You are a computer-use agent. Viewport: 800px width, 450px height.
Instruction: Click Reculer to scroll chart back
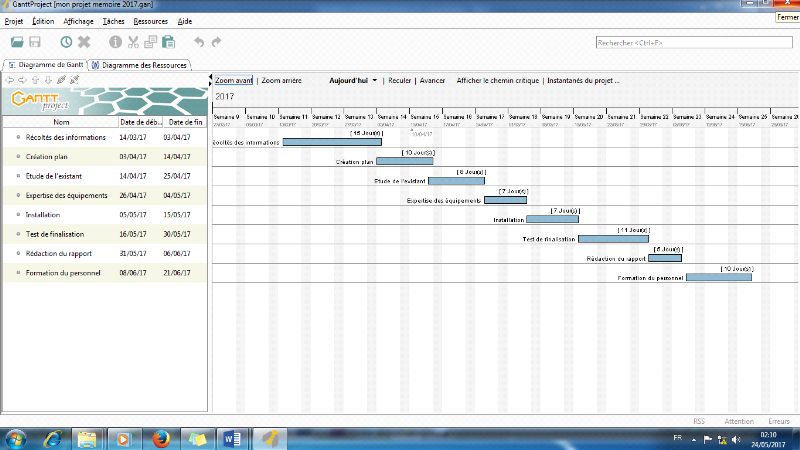click(399, 81)
